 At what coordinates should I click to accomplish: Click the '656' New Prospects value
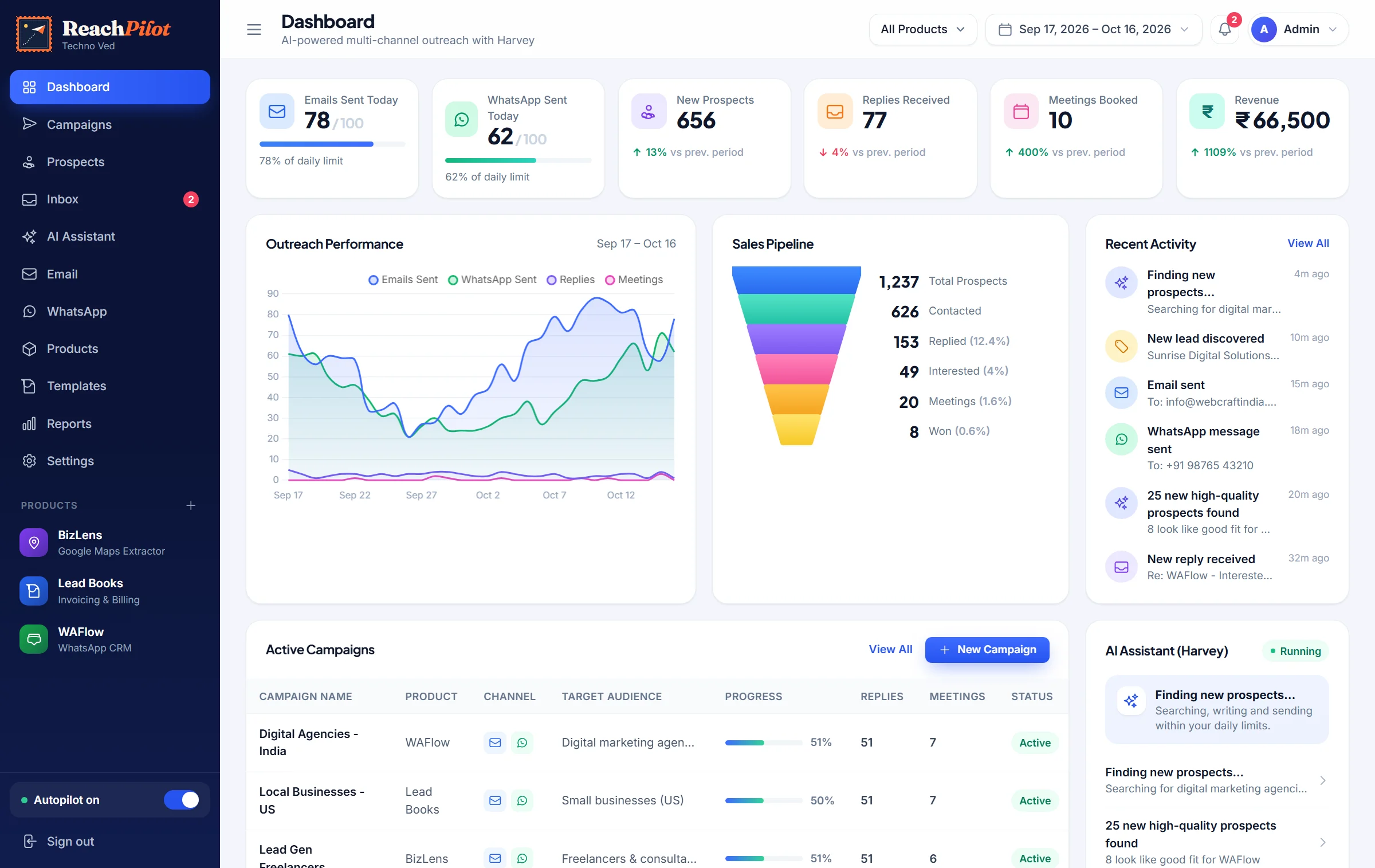(x=696, y=120)
